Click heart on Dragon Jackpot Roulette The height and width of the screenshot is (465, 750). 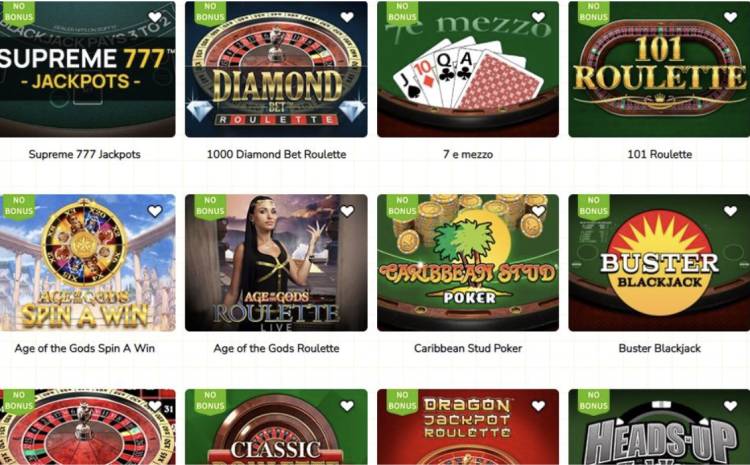point(539,406)
